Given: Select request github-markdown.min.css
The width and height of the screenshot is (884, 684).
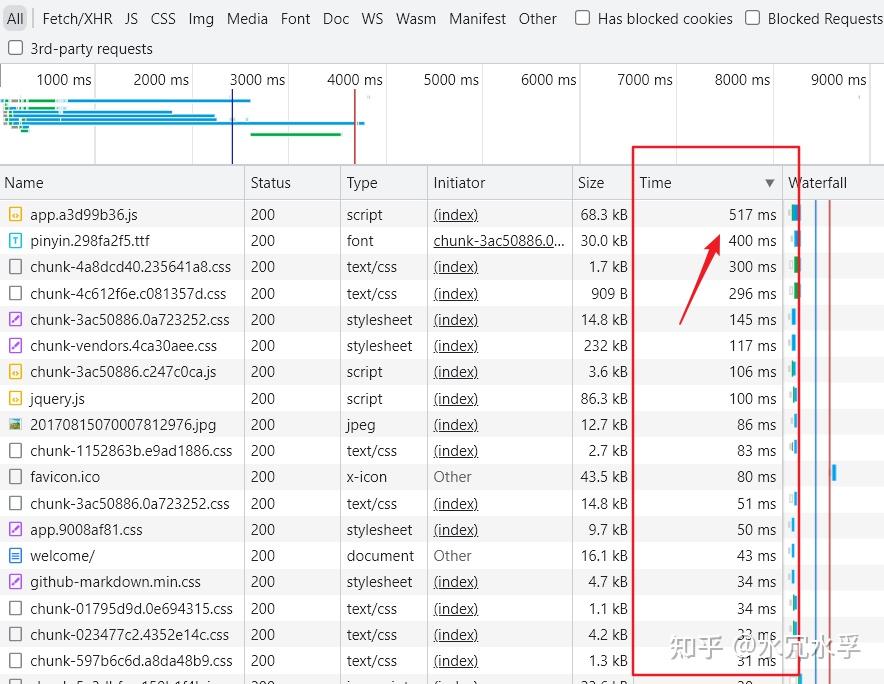Looking at the screenshot, I should tap(115, 582).
